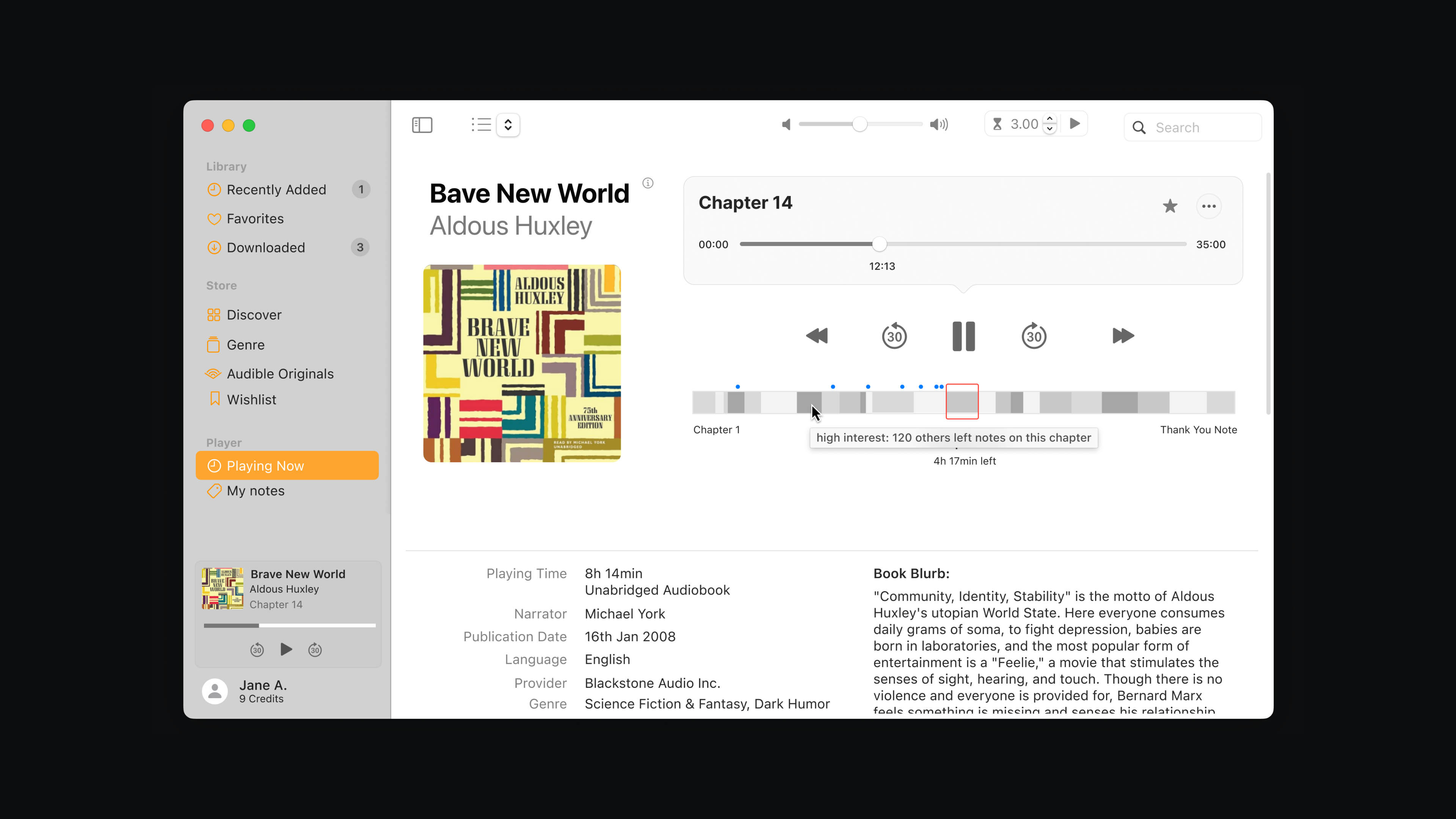Viewport: 1456px width, 819px height.
Task: Skip forward 30 seconds in main player
Action: point(1034,336)
